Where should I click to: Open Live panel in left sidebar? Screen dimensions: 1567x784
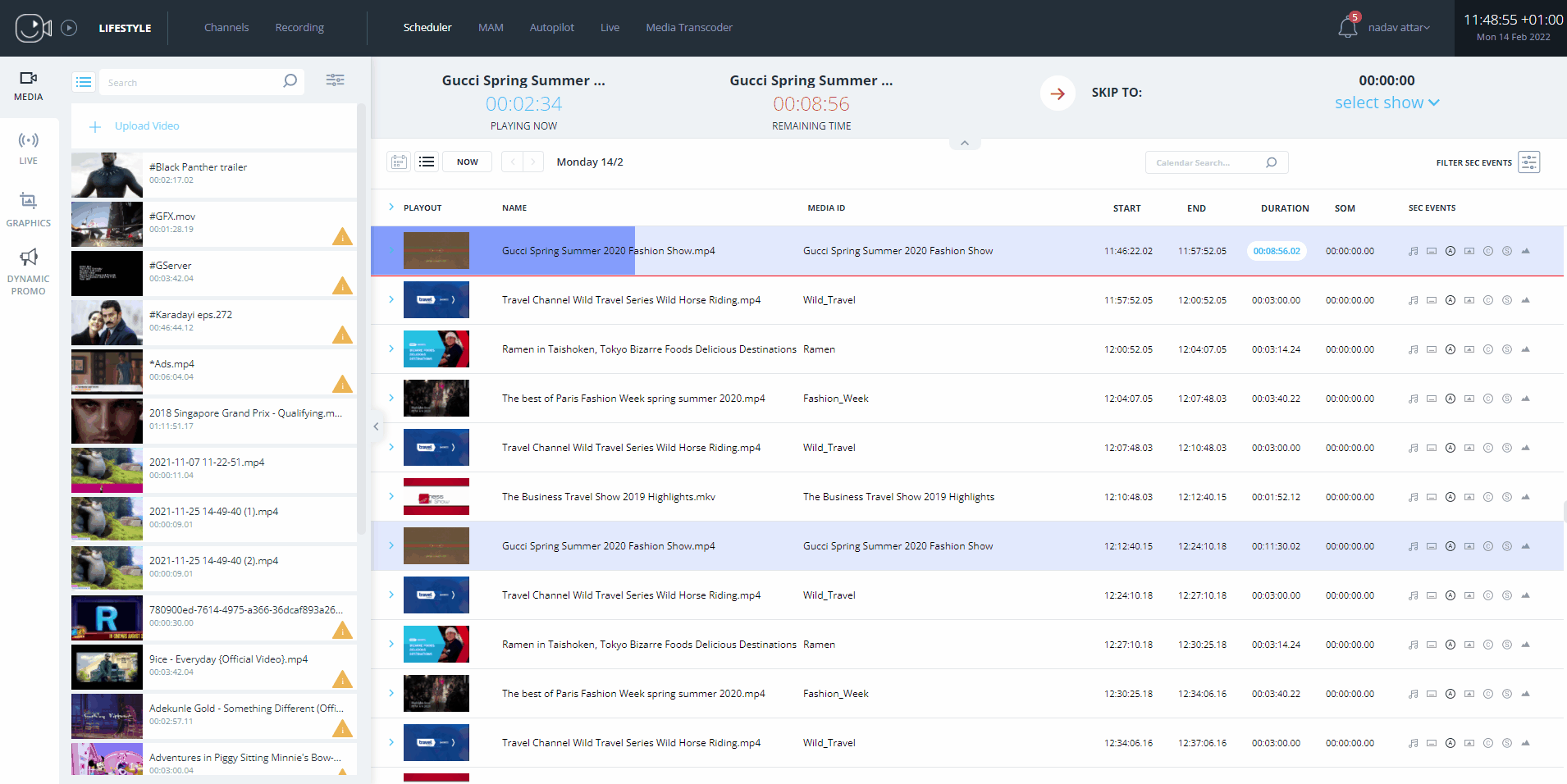[x=28, y=148]
